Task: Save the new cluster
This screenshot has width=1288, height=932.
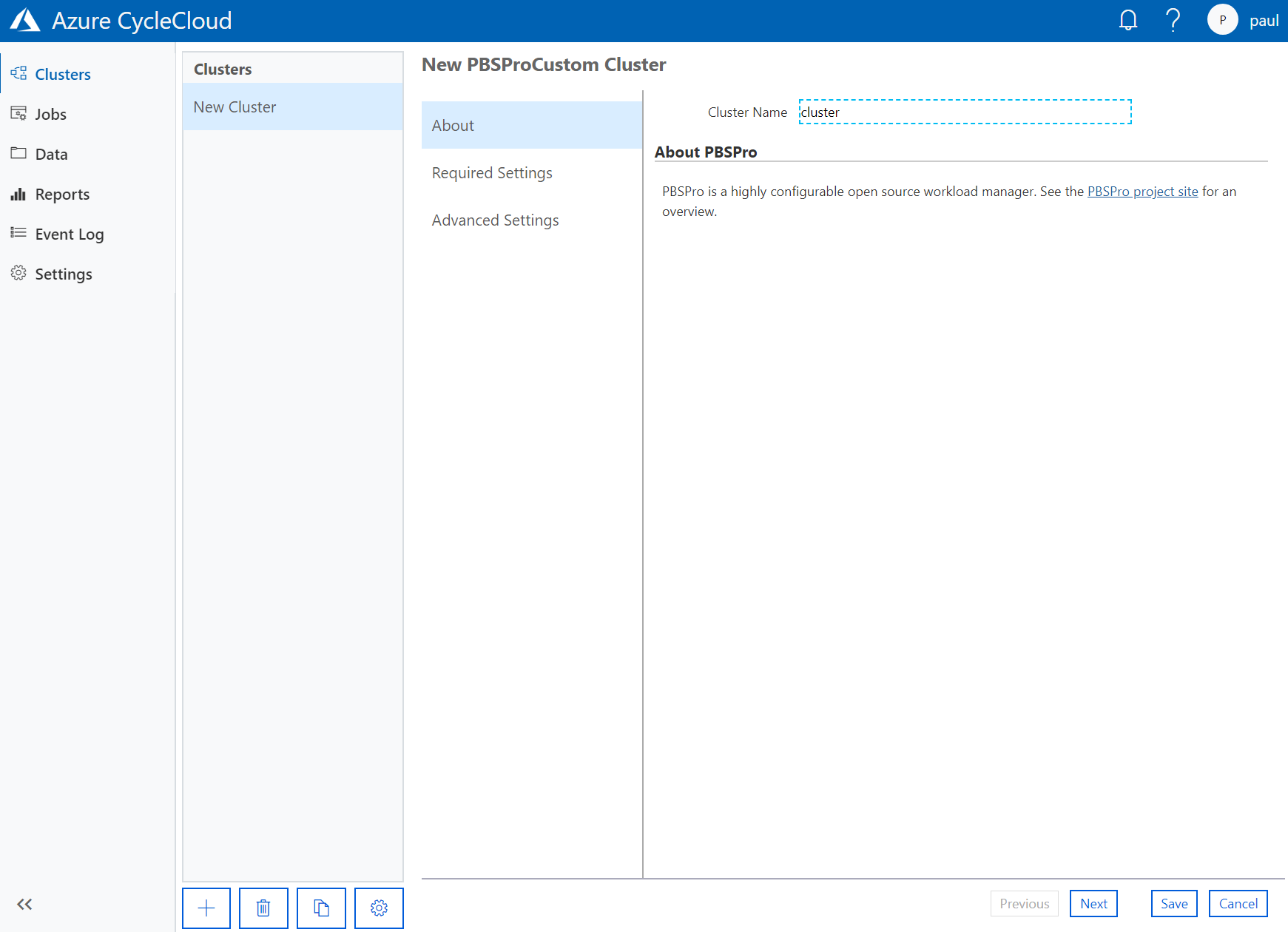Action: coord(1174,904)
